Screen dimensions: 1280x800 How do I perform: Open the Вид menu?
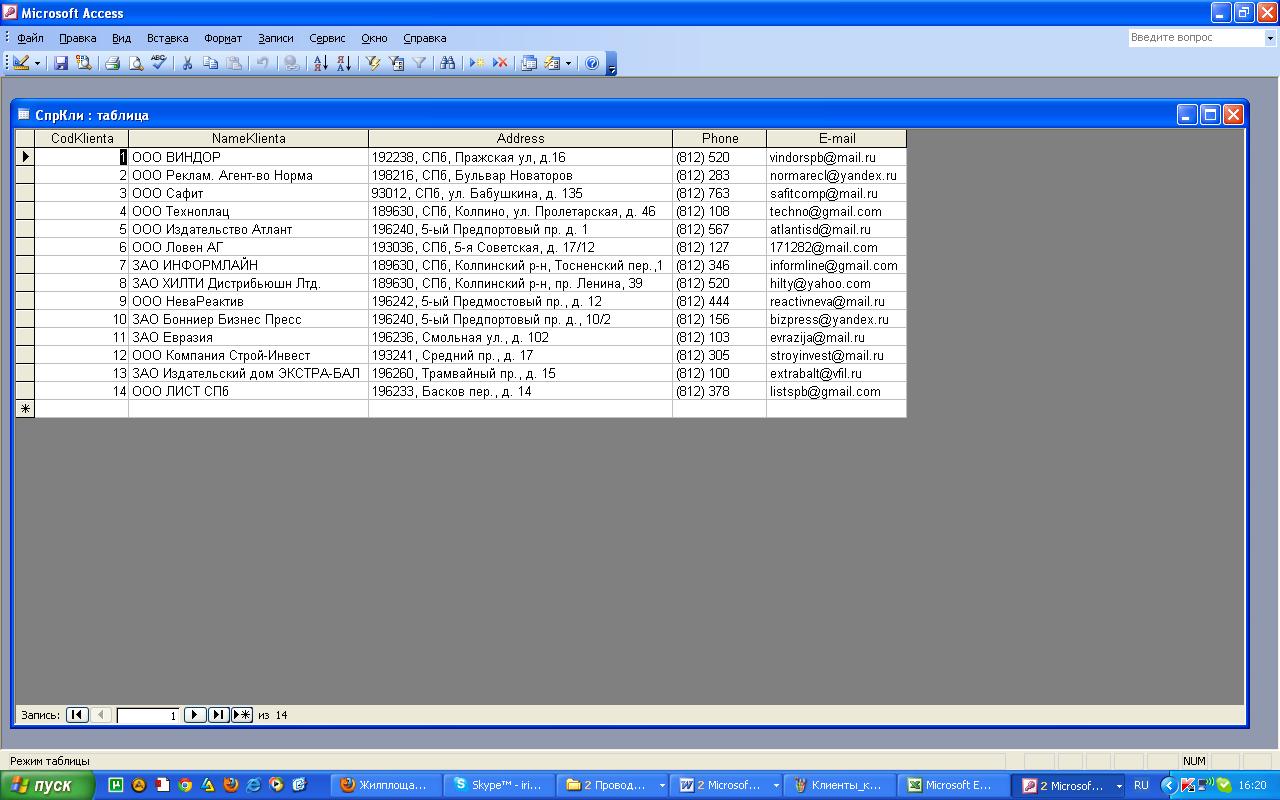121,38
